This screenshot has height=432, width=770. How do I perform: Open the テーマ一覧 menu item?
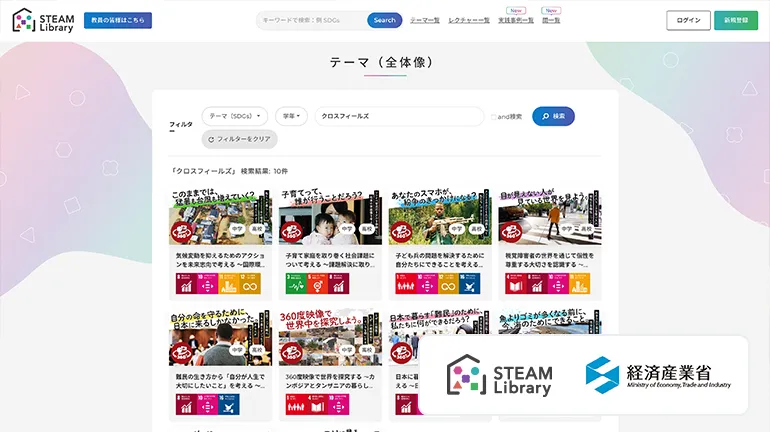[424, 20]
